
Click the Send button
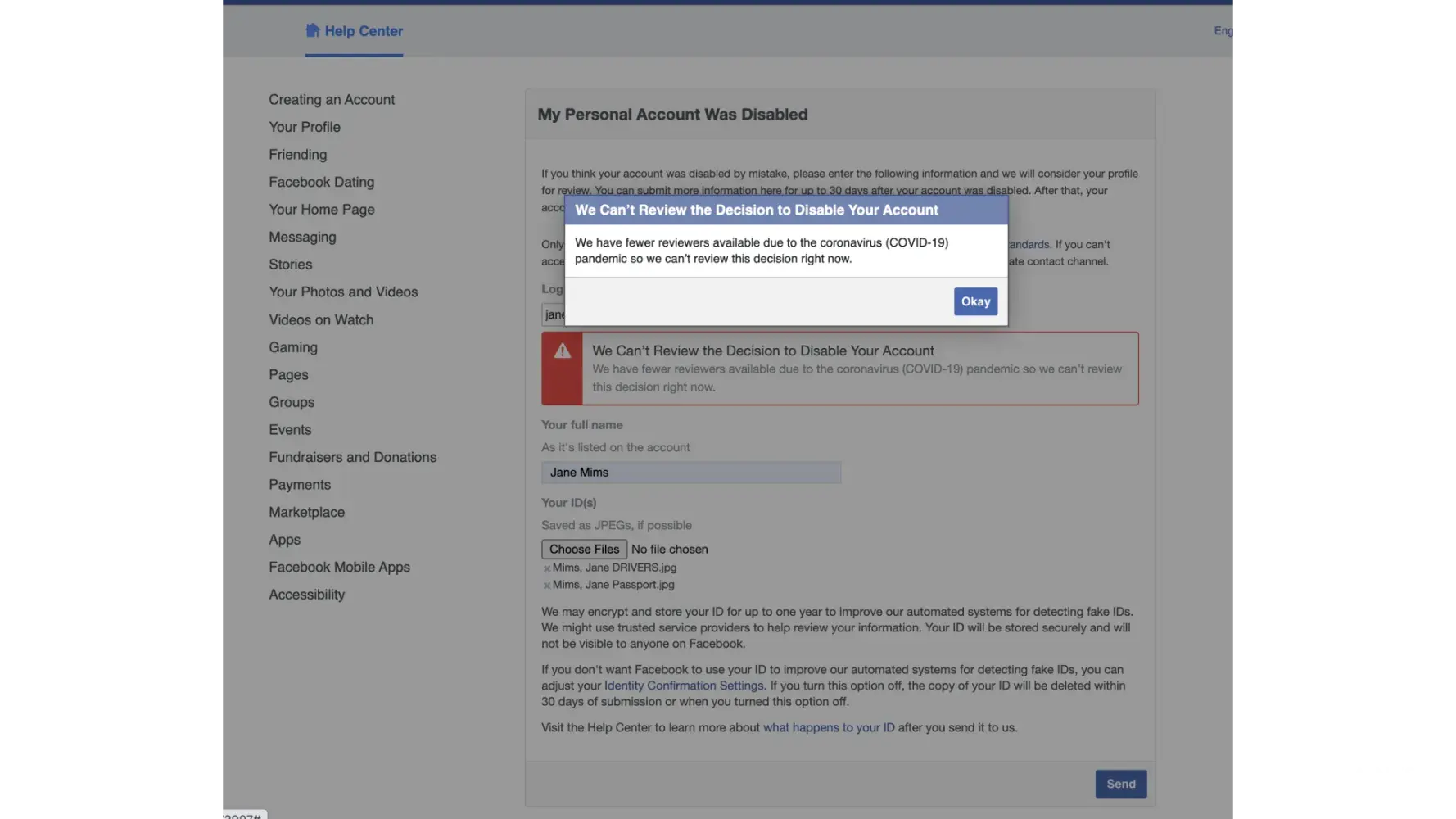[x=1120, y=784]
